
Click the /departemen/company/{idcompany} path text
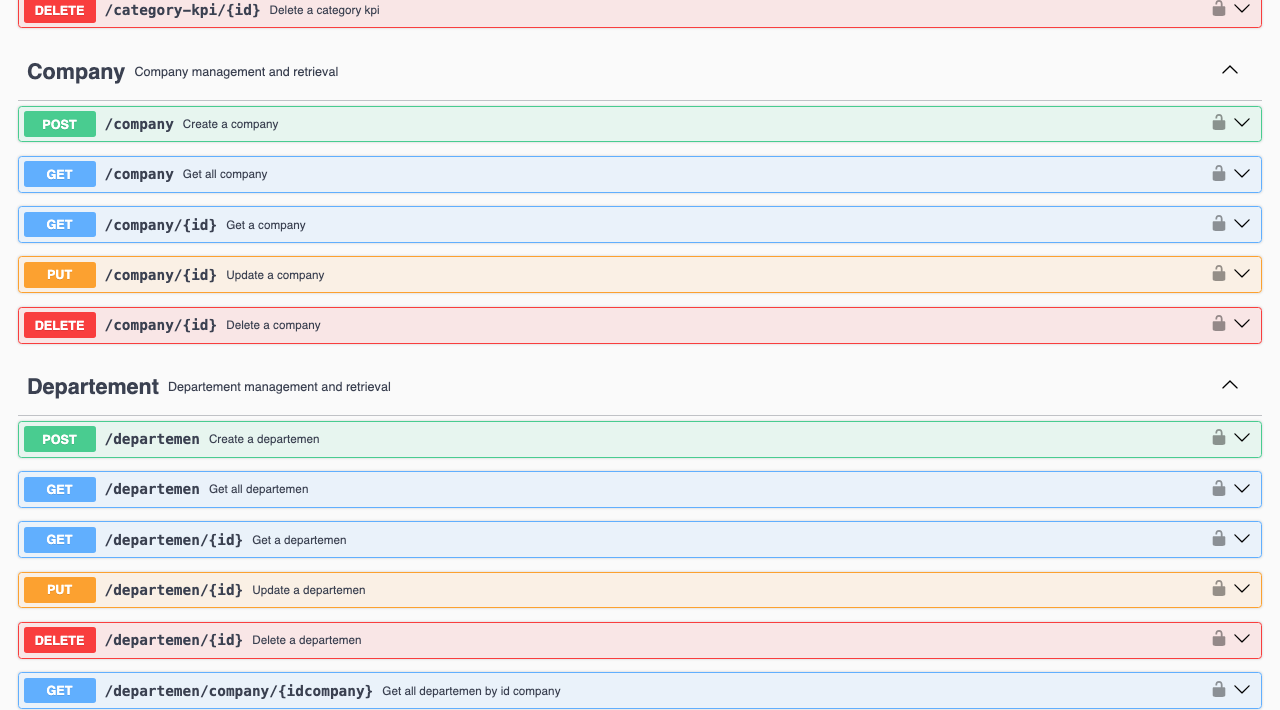click(x=239, y=691)
